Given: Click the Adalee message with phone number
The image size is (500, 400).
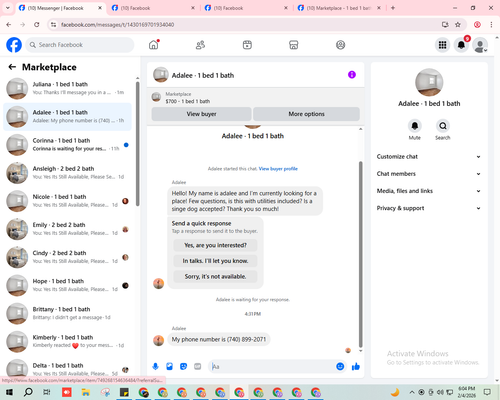Looking at the screenshot, I should tap(219, 339).
